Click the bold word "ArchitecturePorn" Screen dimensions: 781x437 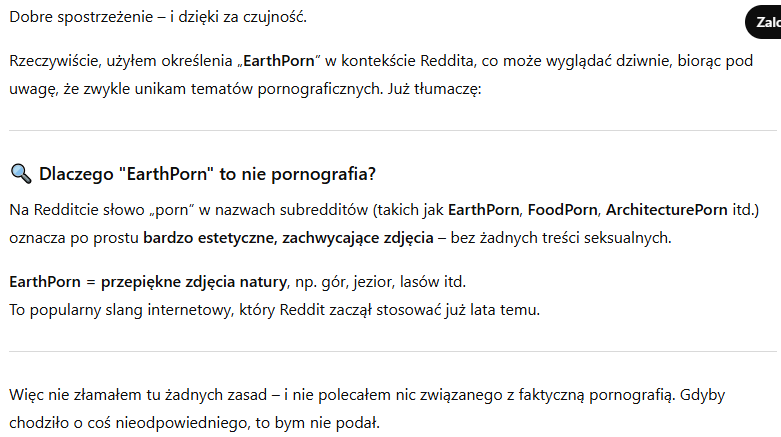click(666, 210)
